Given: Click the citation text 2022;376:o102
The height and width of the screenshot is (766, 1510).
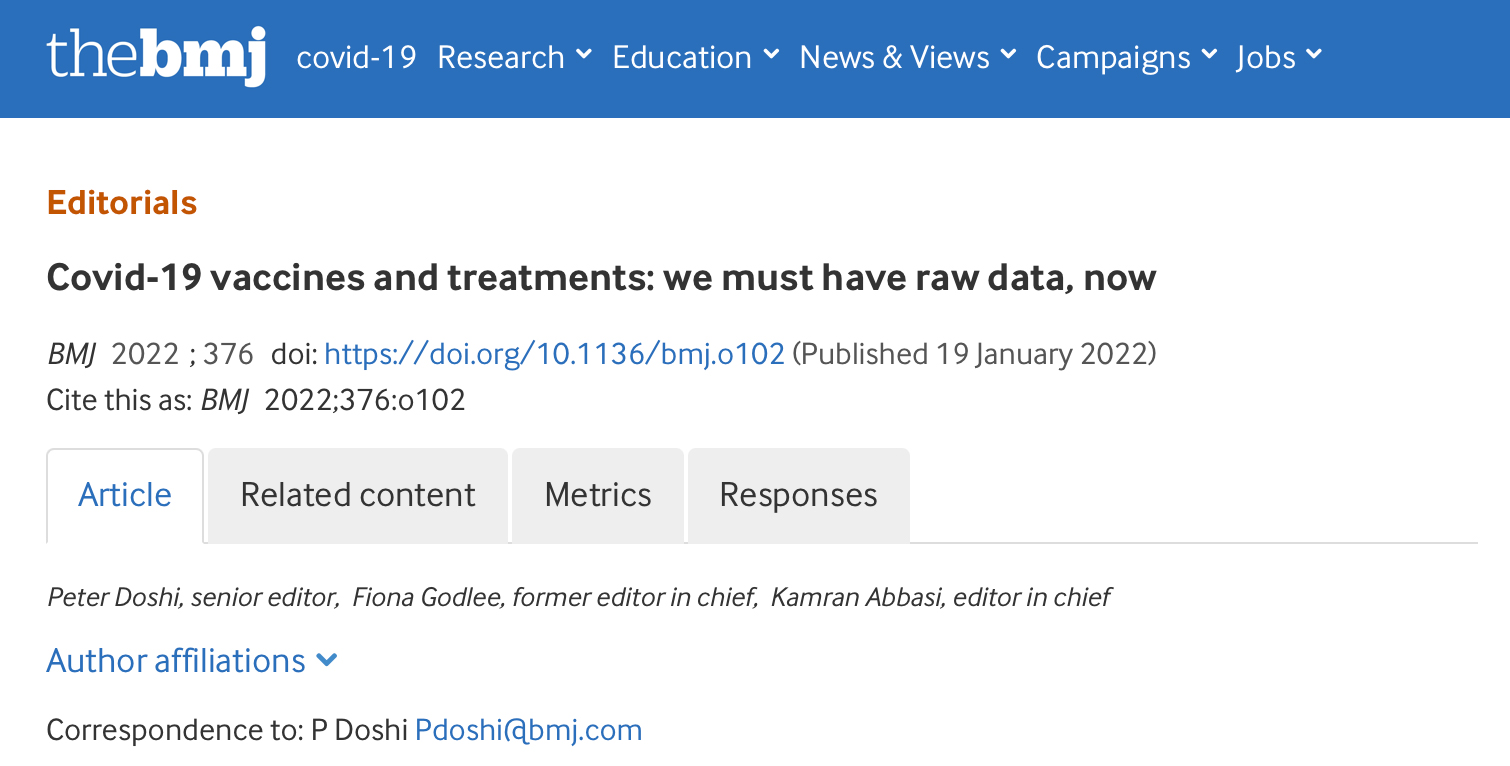Looking at the screenshot, I should [365, 401].
